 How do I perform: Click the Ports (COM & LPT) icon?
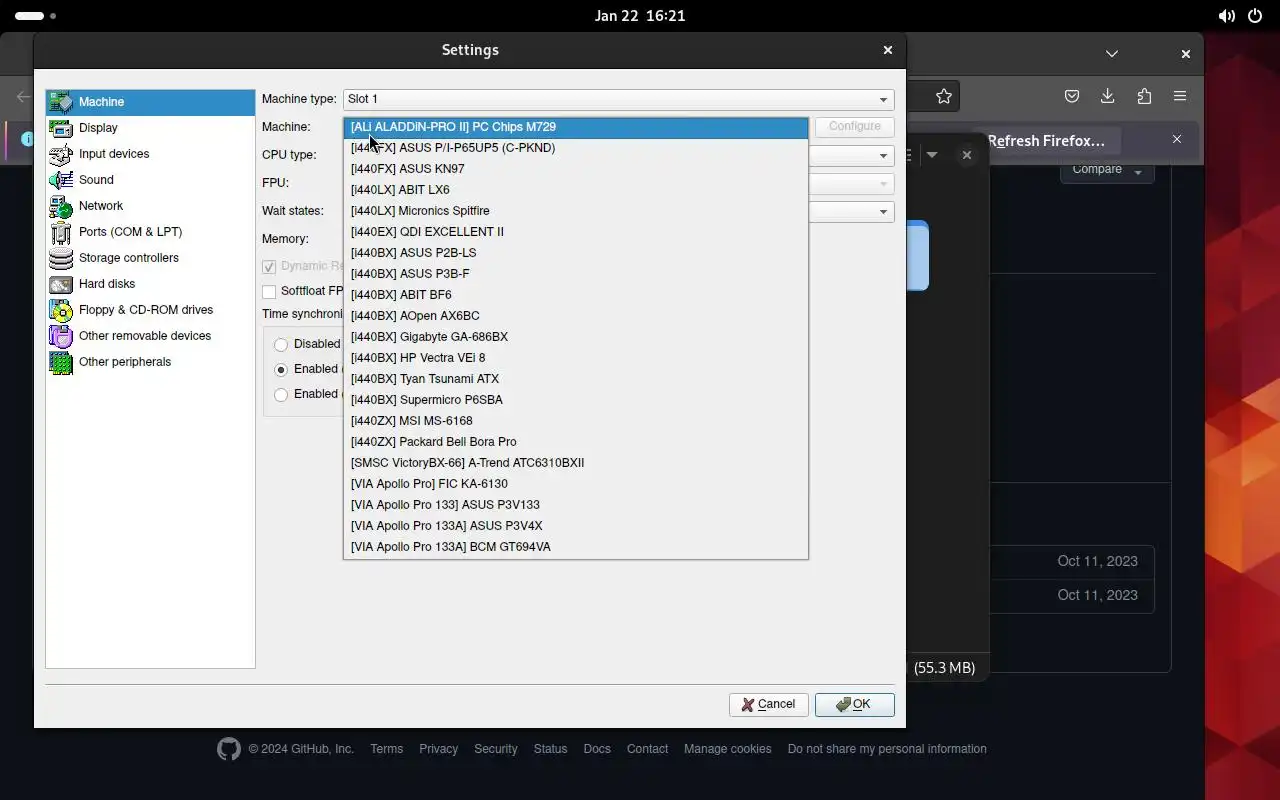61,232
